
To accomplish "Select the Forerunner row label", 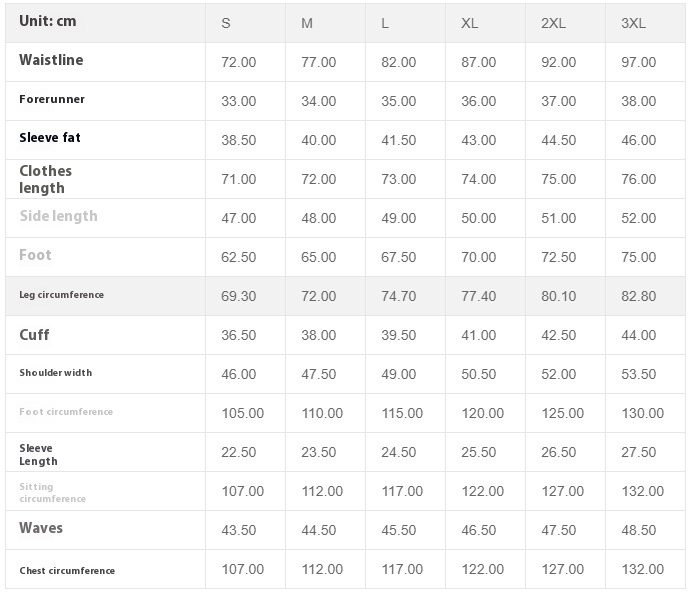I will pos(52,99).
